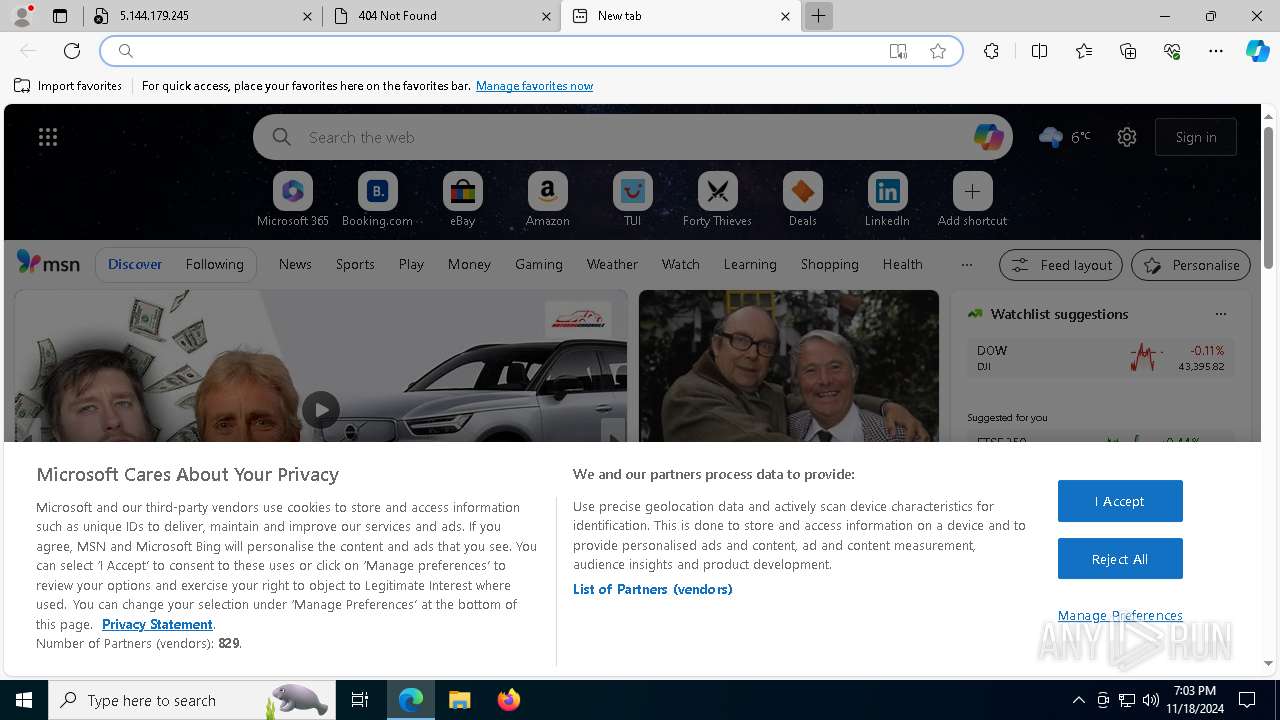Open the Deals shortcut
The height and width of the screenshot is (720, 1280).
pos(802,200)
